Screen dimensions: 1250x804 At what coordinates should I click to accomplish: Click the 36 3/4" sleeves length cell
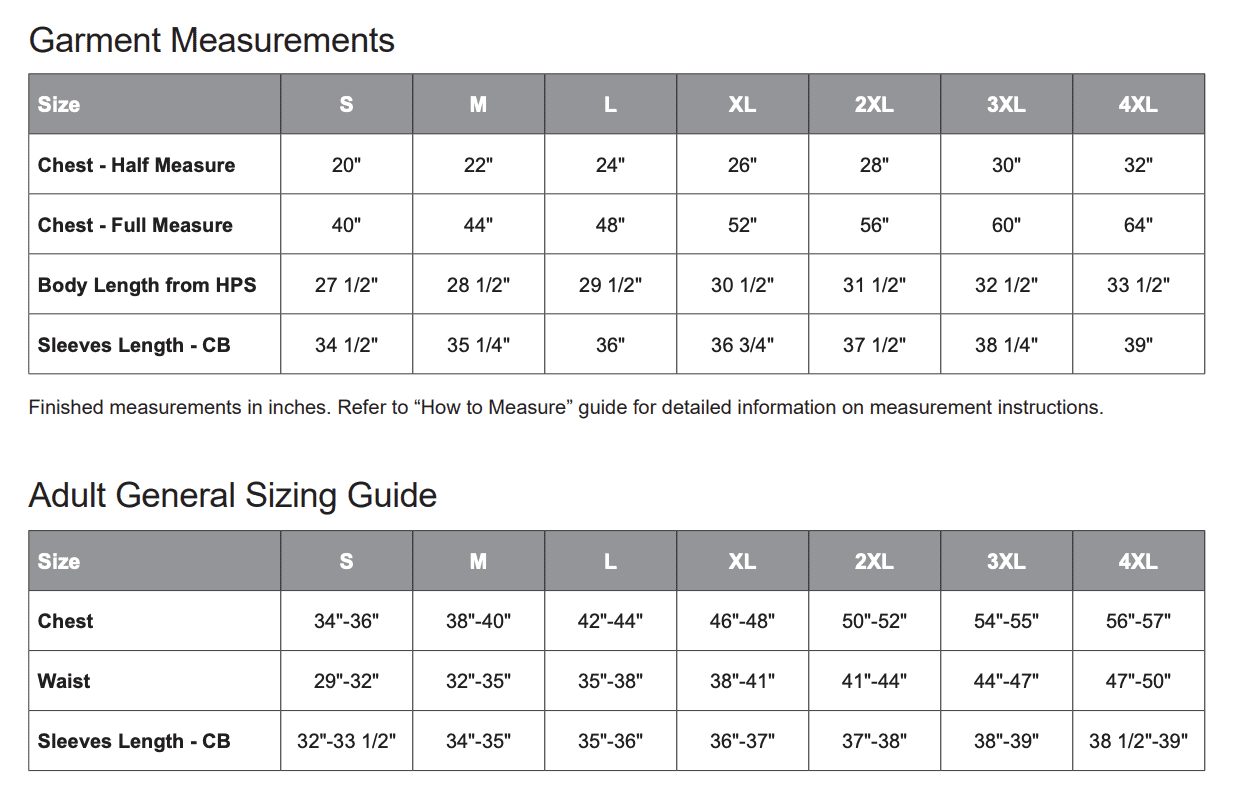742,345
